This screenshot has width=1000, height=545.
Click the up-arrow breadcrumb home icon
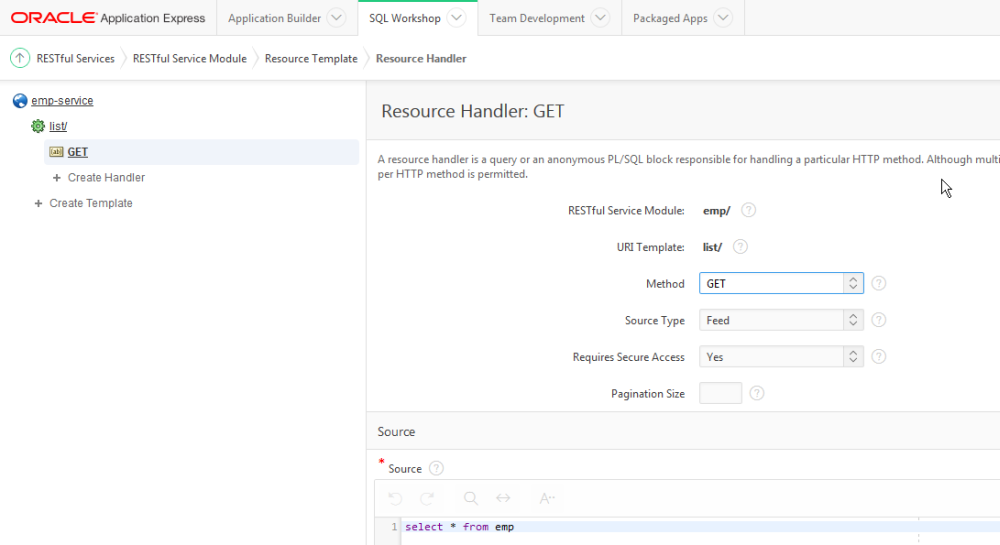[20, 59]
